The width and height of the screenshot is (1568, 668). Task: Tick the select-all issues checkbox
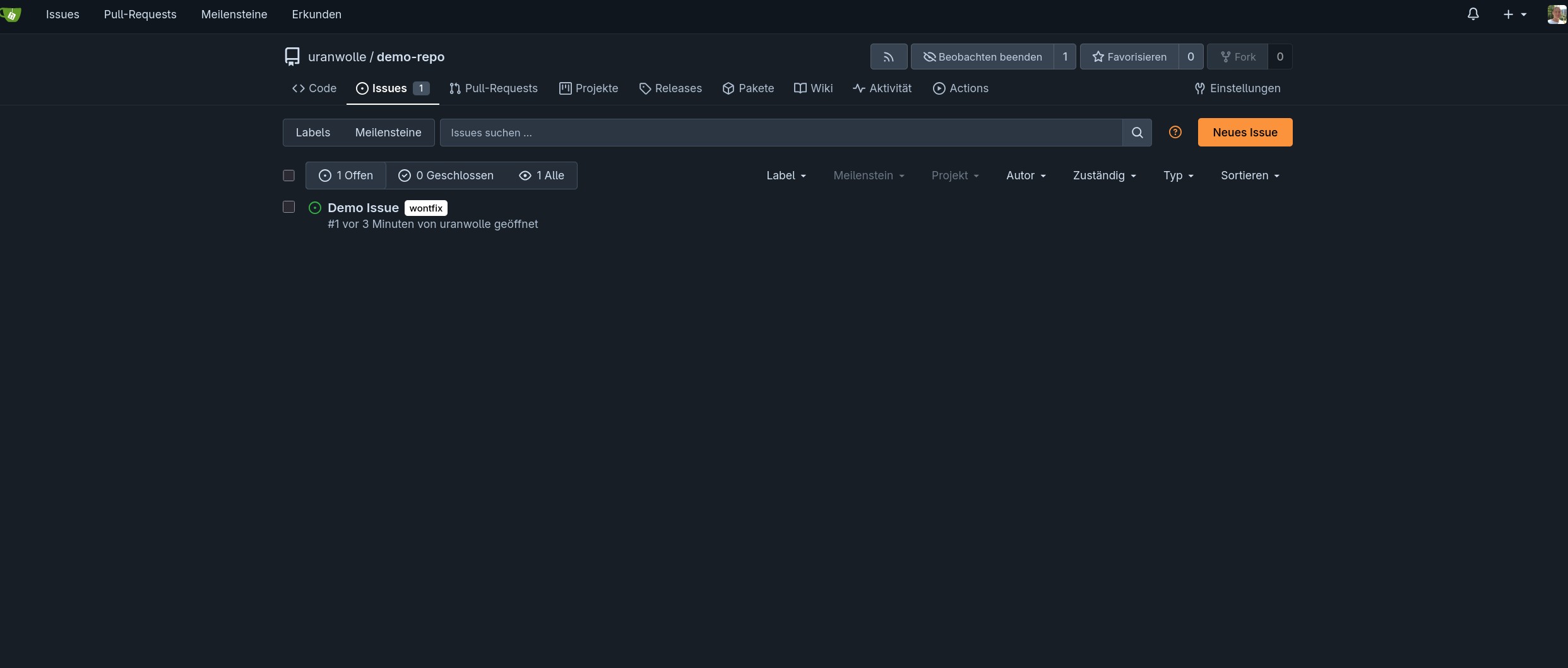[288, 176]
